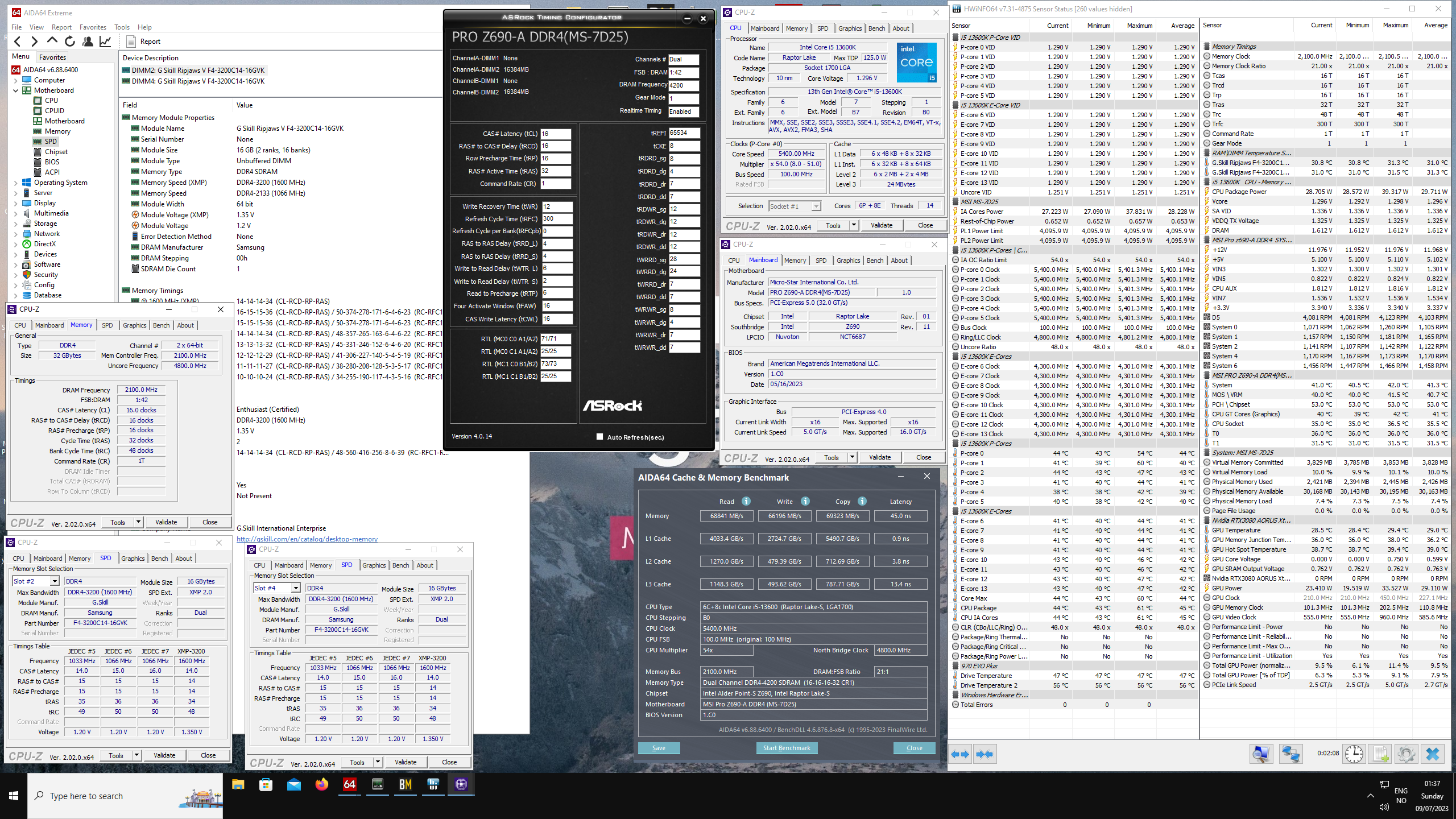The height and width of the screenshot is (819, 1456).
Task: Click Write info icon in AIDA64 benchmark
Action: point(805,501)
